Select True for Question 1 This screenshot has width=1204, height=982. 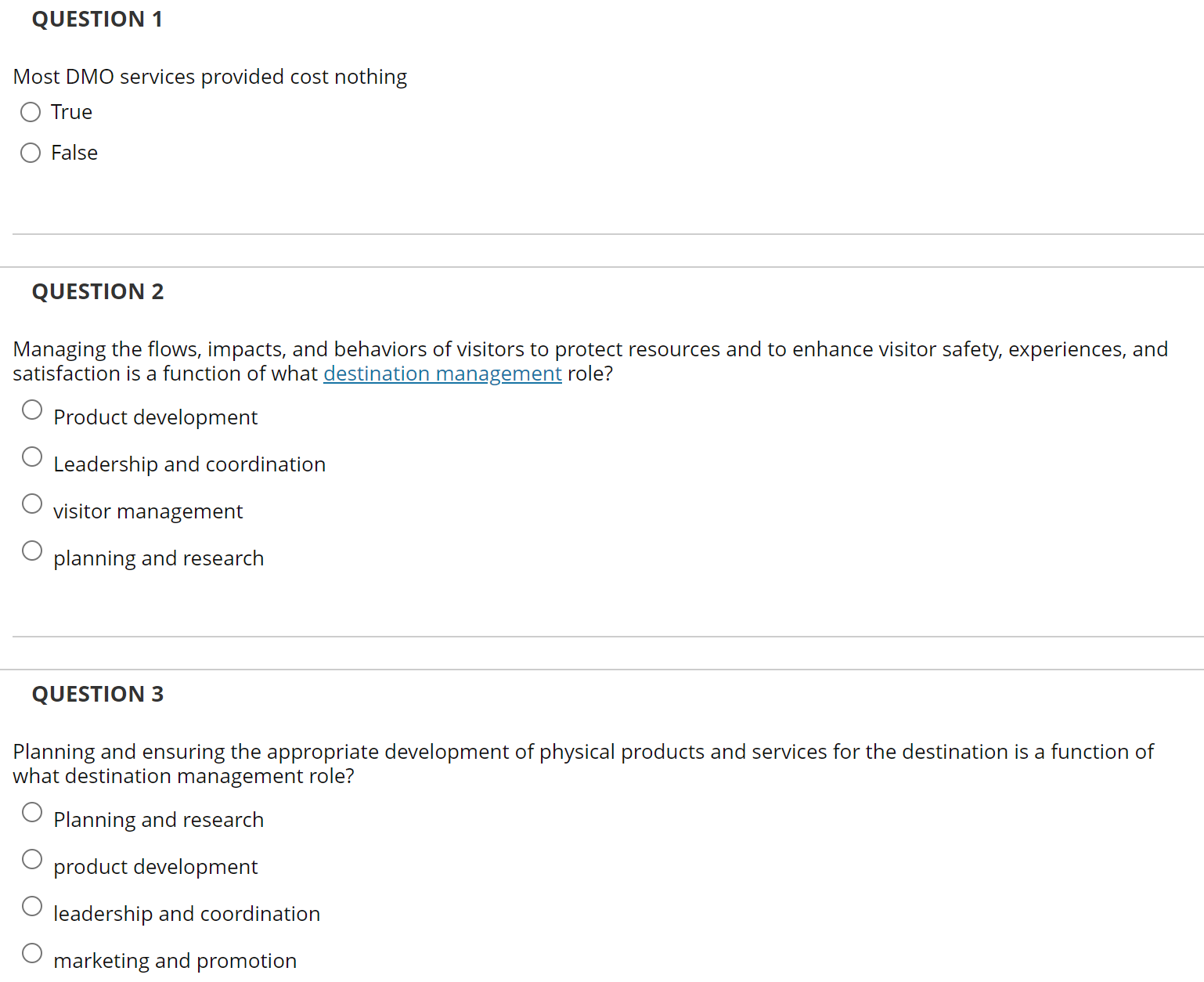[x=31, y=112]
